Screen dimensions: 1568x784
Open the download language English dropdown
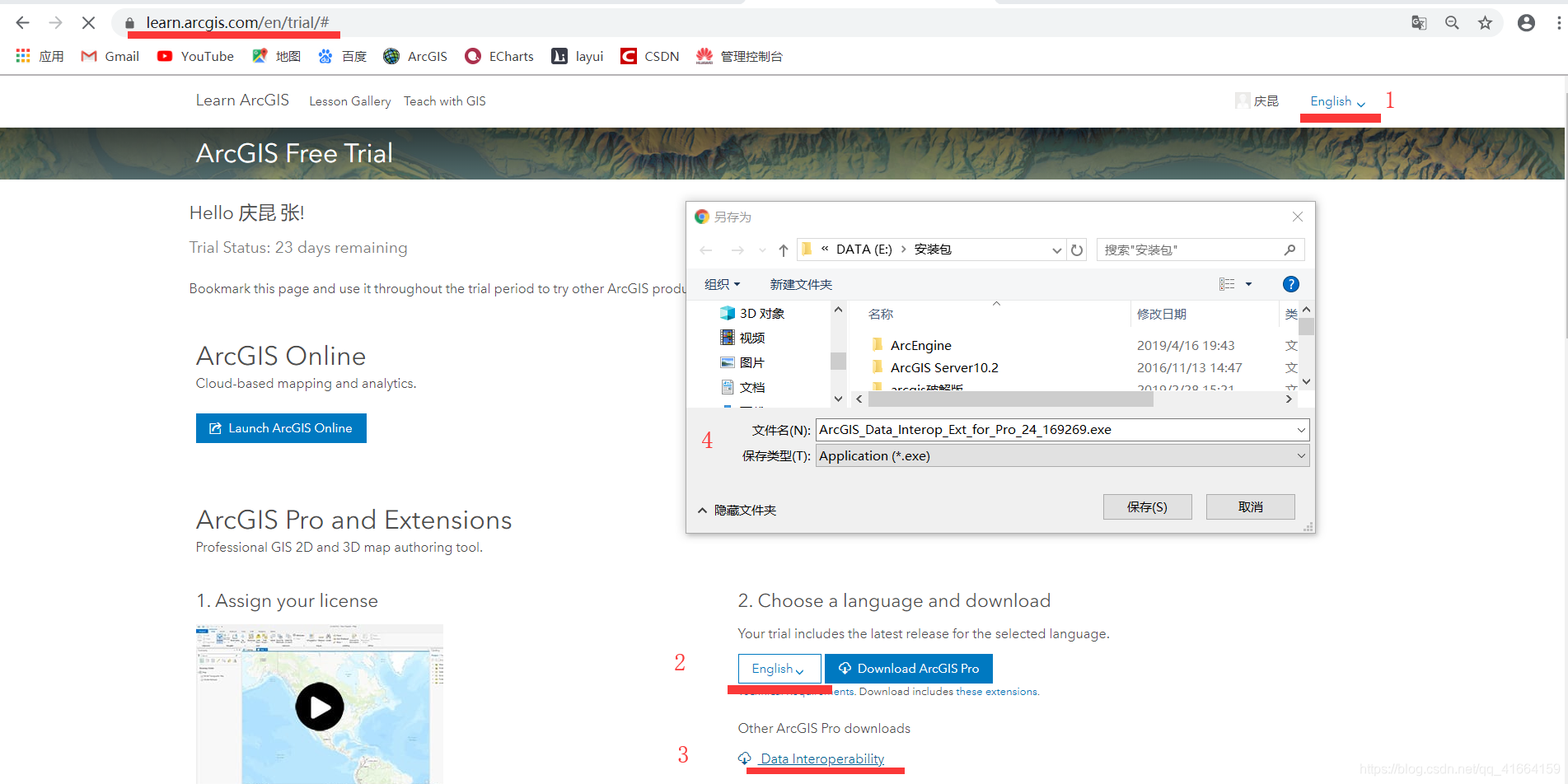point(779,669)
